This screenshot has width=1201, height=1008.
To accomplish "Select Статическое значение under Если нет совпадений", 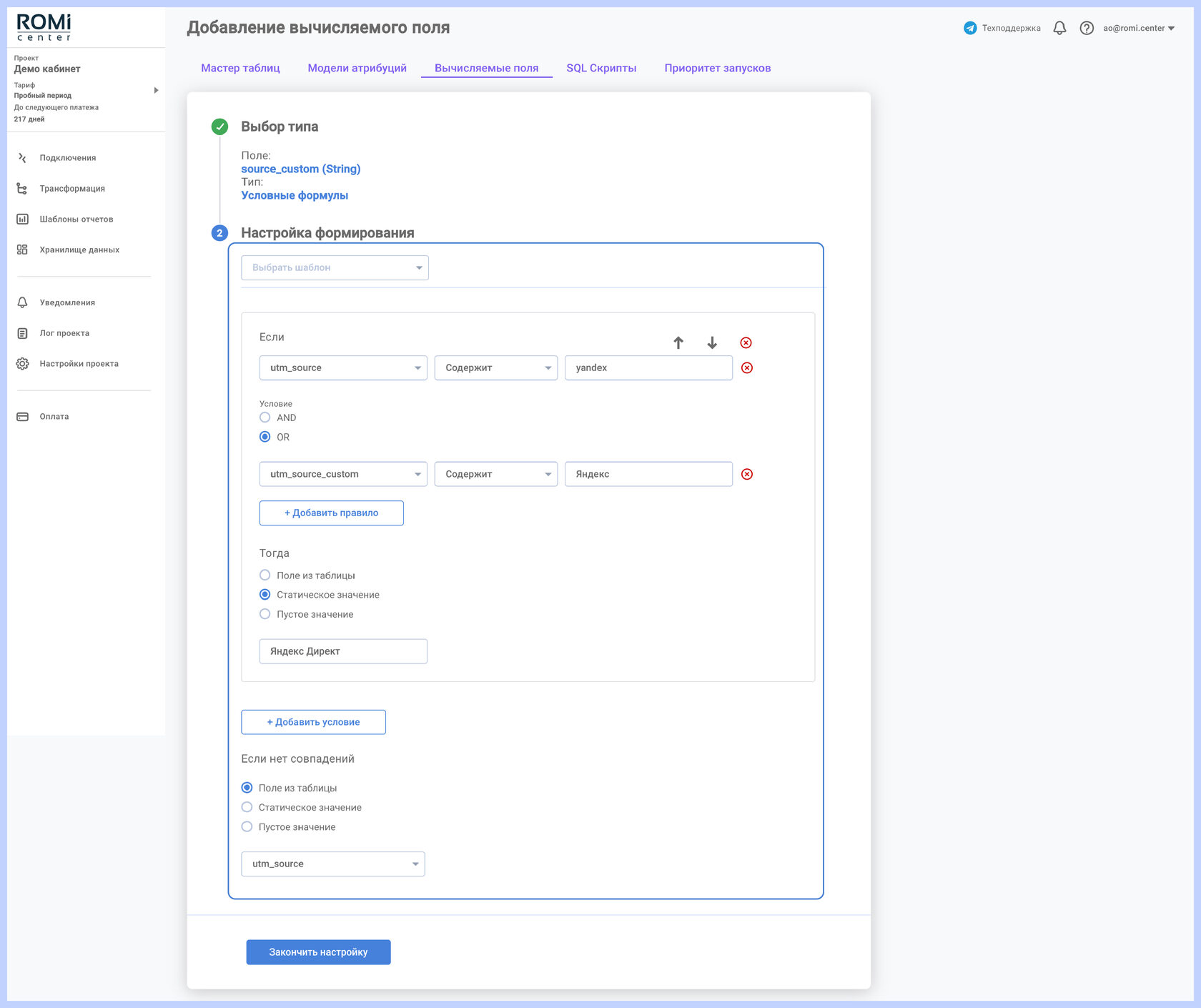I will (247, 807).
